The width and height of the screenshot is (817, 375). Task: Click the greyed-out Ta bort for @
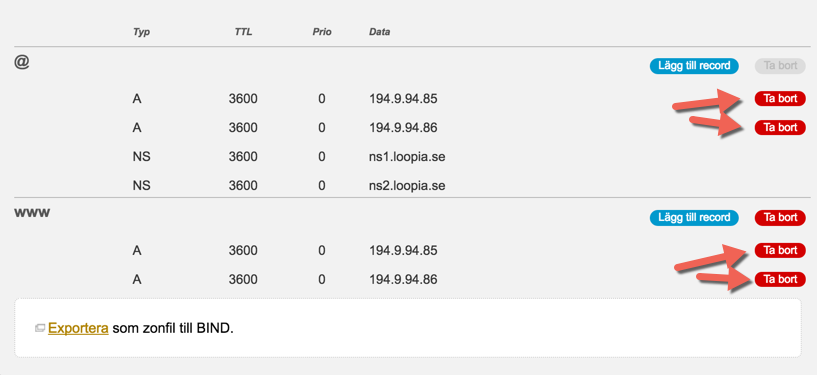(x=780, y=66)
